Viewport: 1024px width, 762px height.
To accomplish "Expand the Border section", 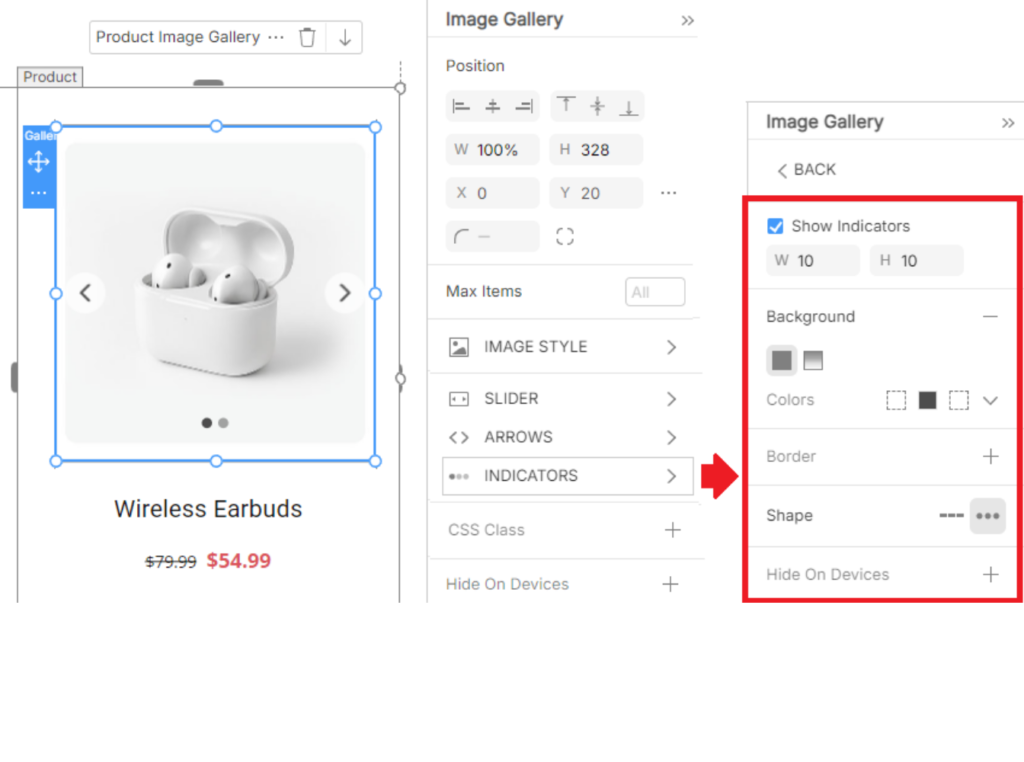I will (990, 457).
